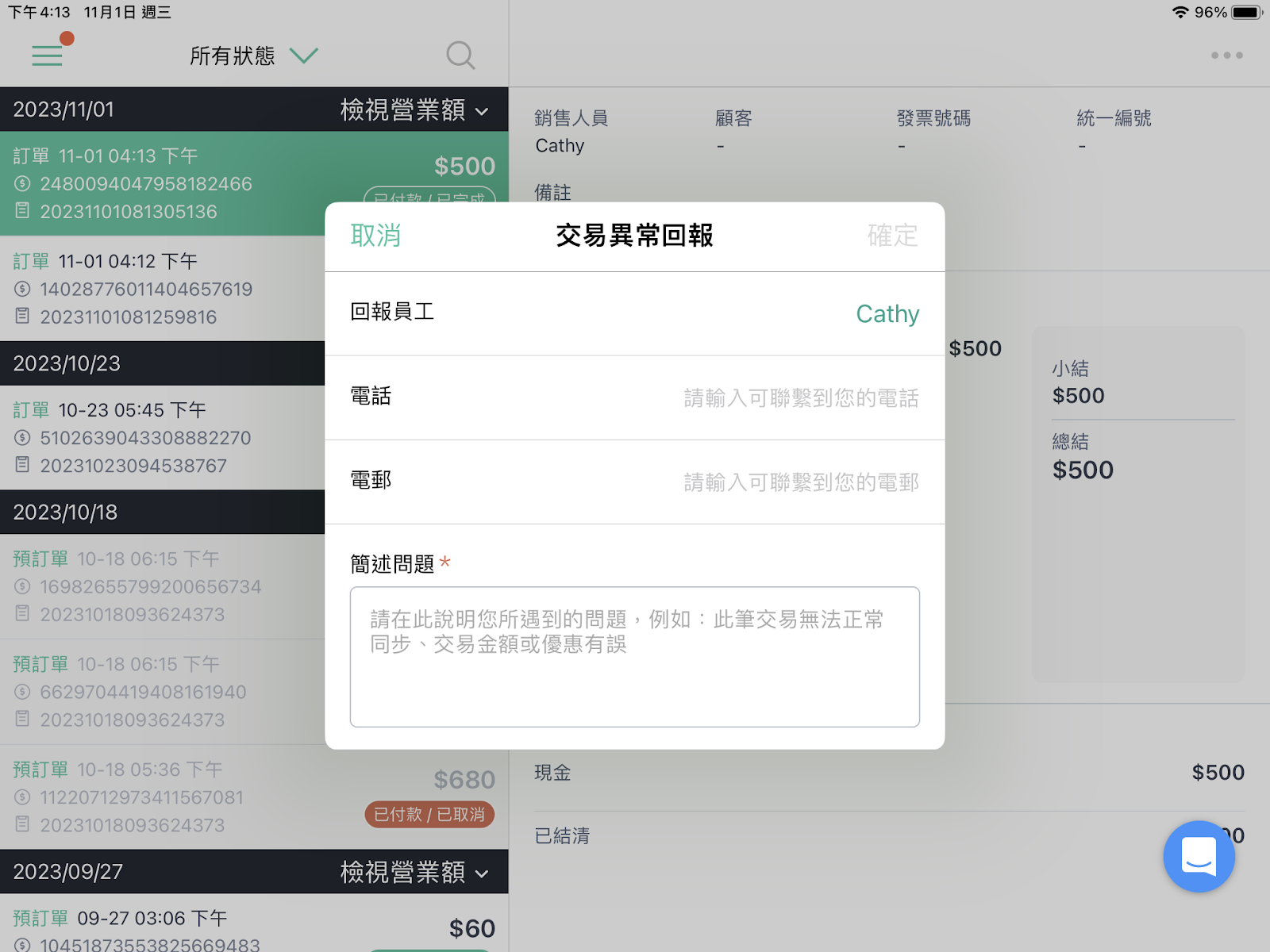Image resolution: width=1270 pixels, height=952 pixels.
Task: Tap the 備註 notes label
Action: pos(552,193)
